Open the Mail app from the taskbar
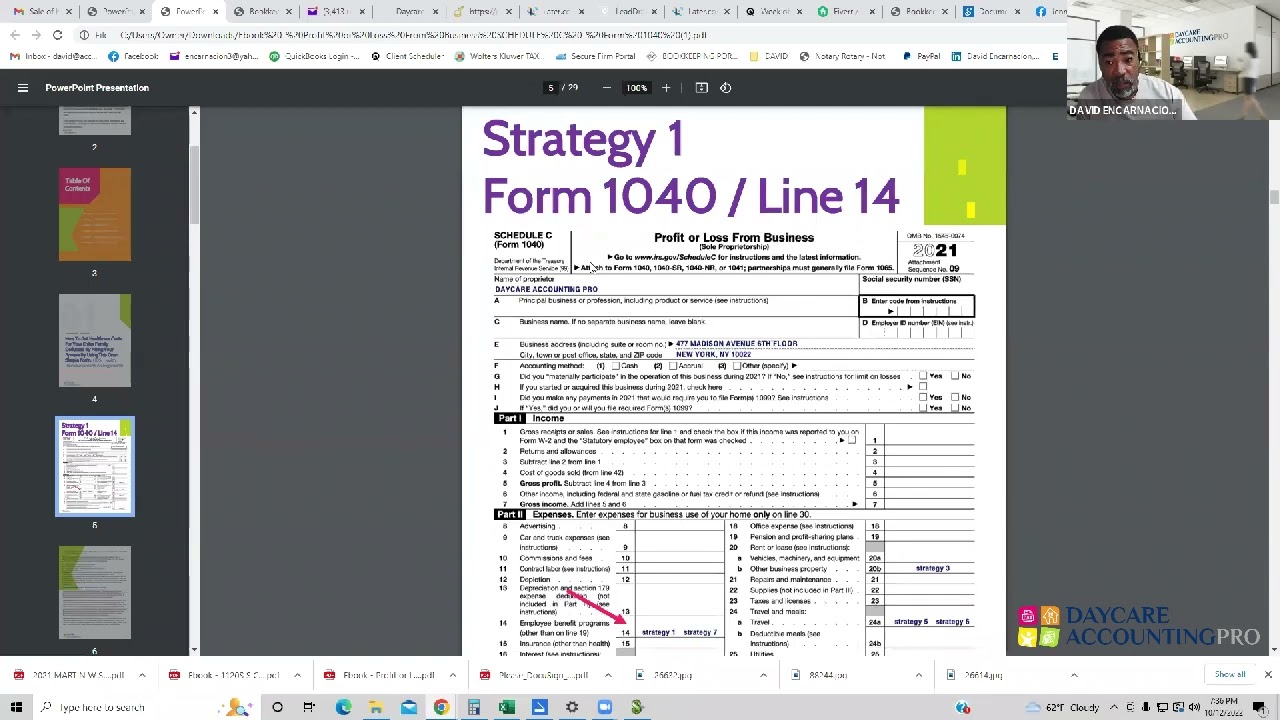The image size is (1280, 720). click(x=409, y=707)
